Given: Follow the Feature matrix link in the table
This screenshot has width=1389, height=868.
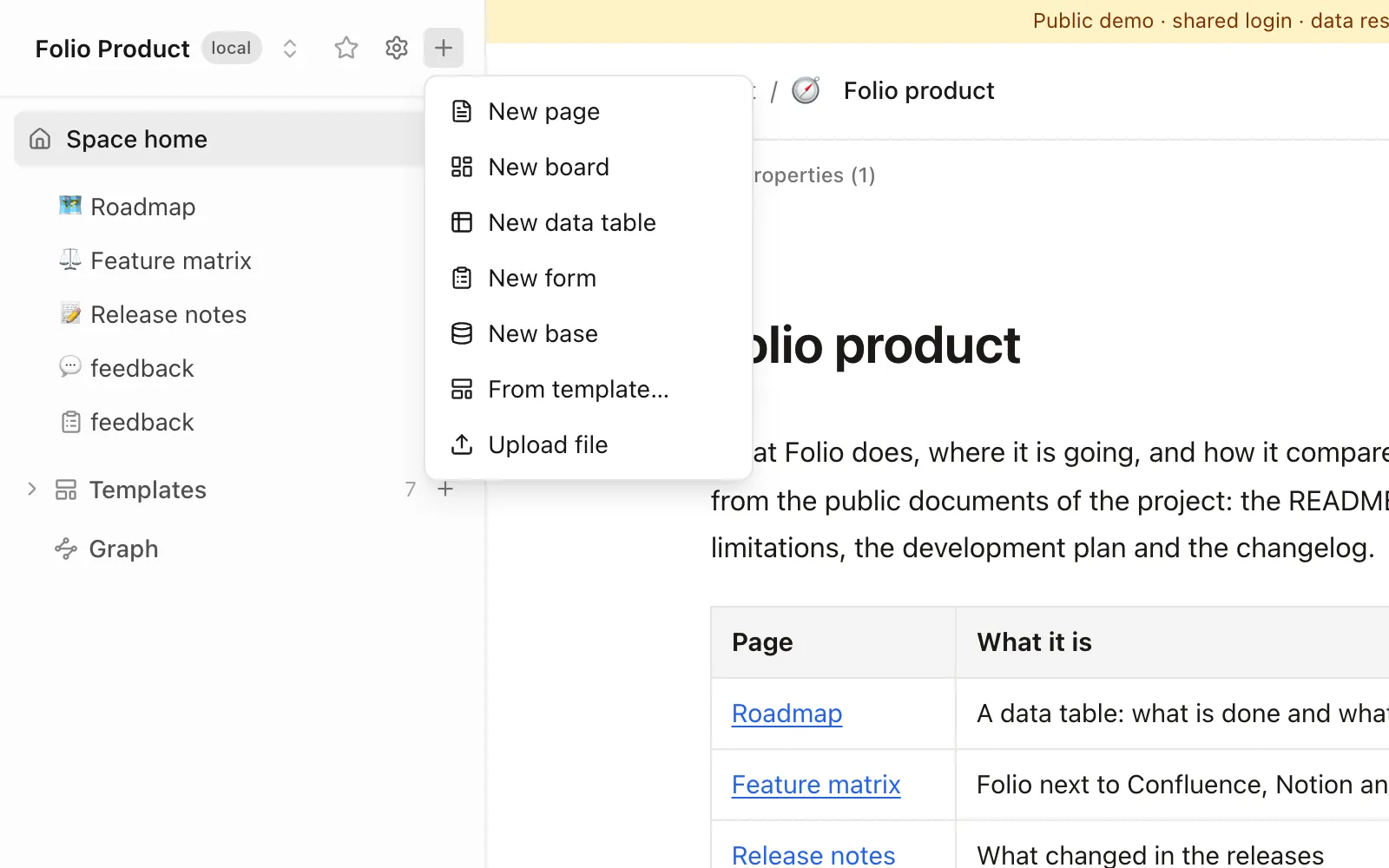Looking at the screenshot, I should (816, 785).
